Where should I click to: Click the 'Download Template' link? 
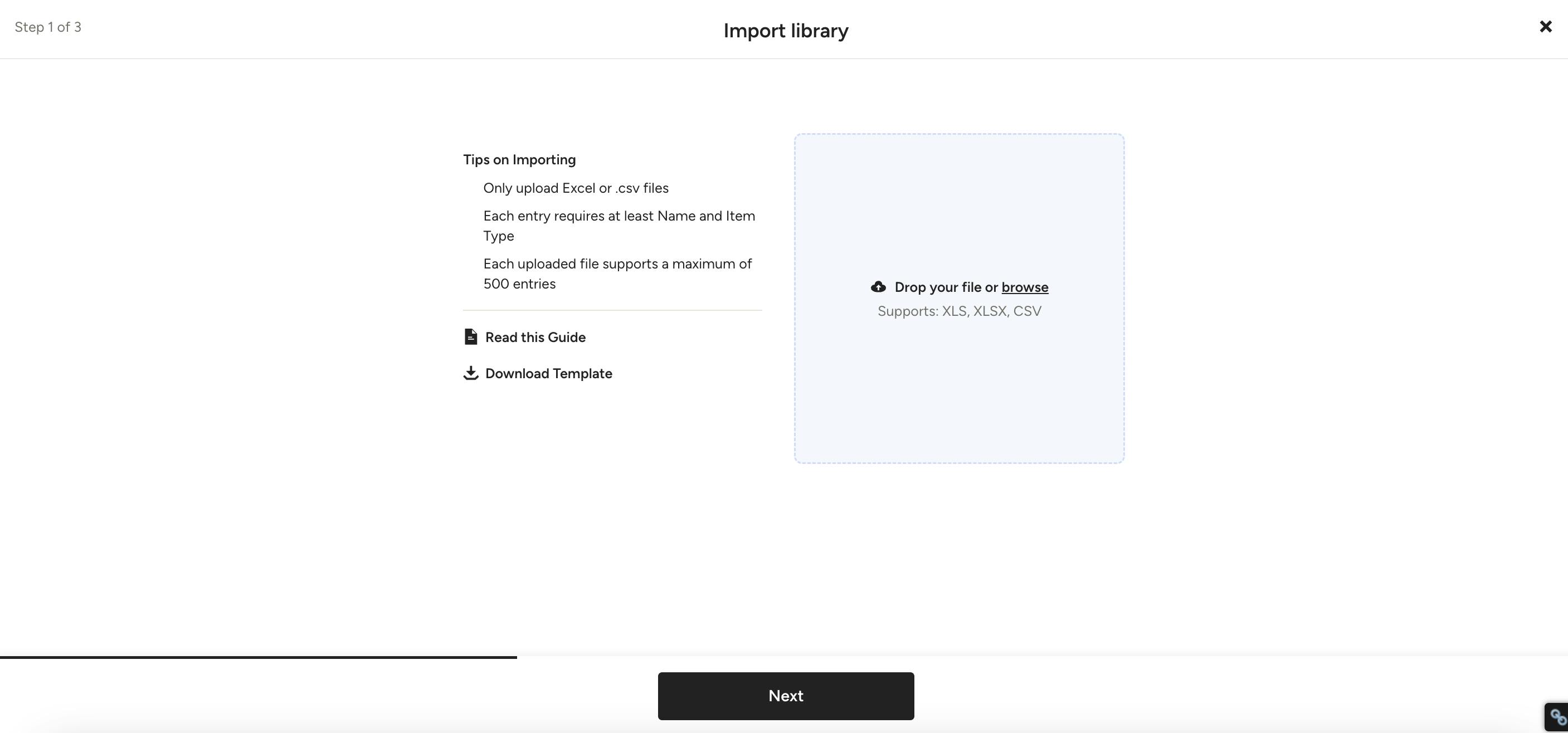548,374
